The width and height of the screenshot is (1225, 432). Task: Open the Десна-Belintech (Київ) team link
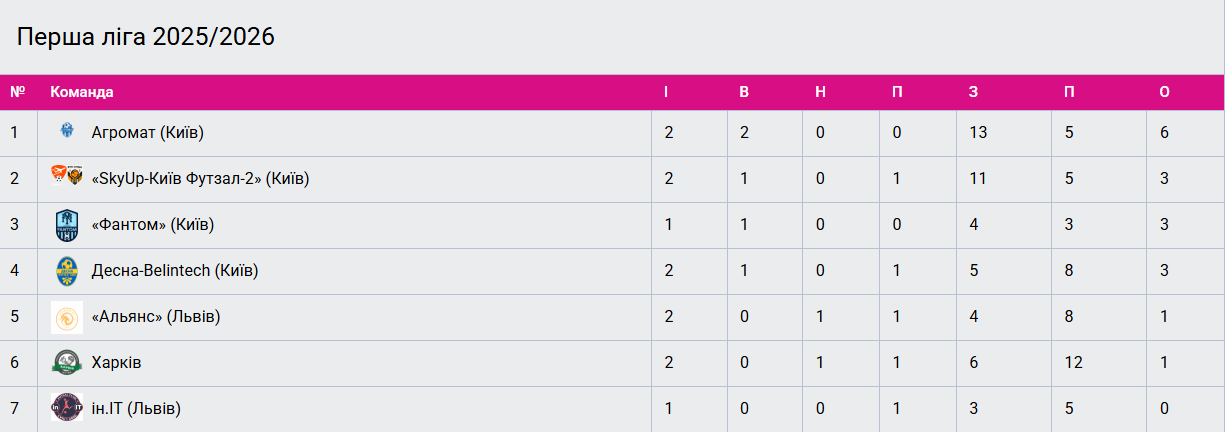pyautogui.click(x=175, y=271)
